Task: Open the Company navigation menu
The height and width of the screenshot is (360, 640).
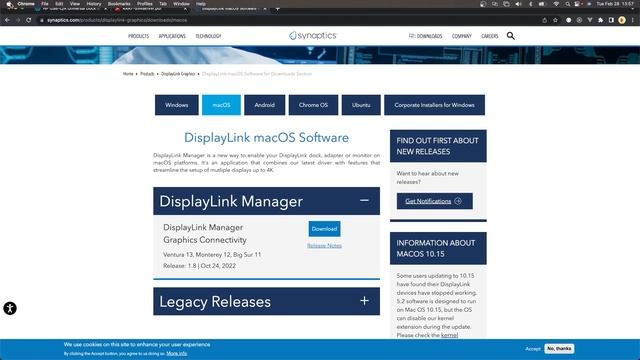Action: pos(462,36)
